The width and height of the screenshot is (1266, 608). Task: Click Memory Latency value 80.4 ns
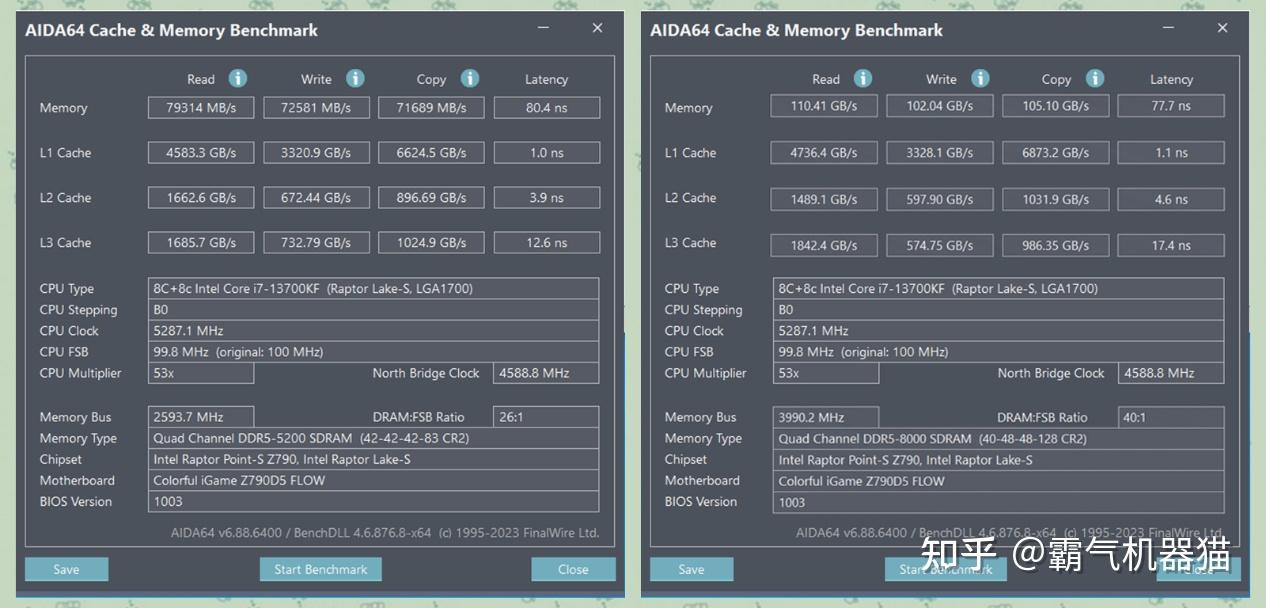tap(546, 107)
